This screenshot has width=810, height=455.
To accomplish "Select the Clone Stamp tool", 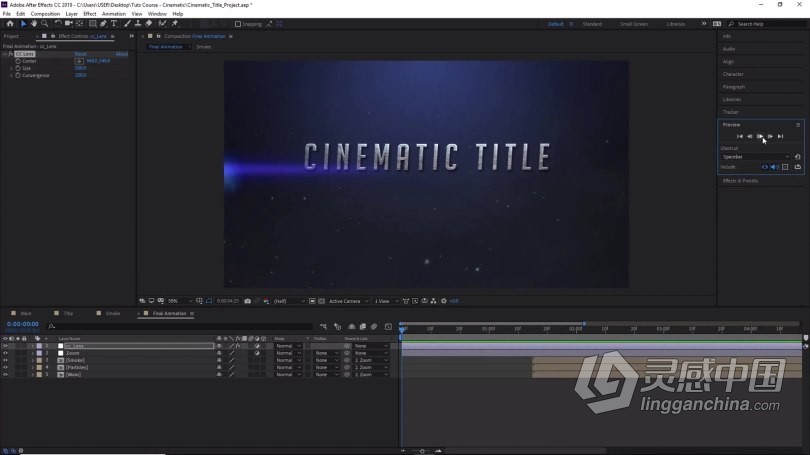I will 138,24.
